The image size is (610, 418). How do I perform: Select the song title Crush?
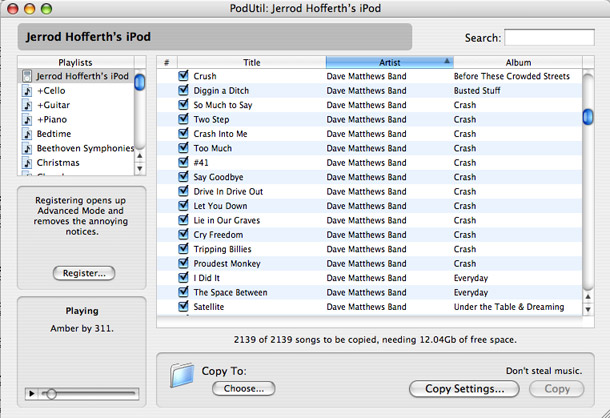(205, 76)
